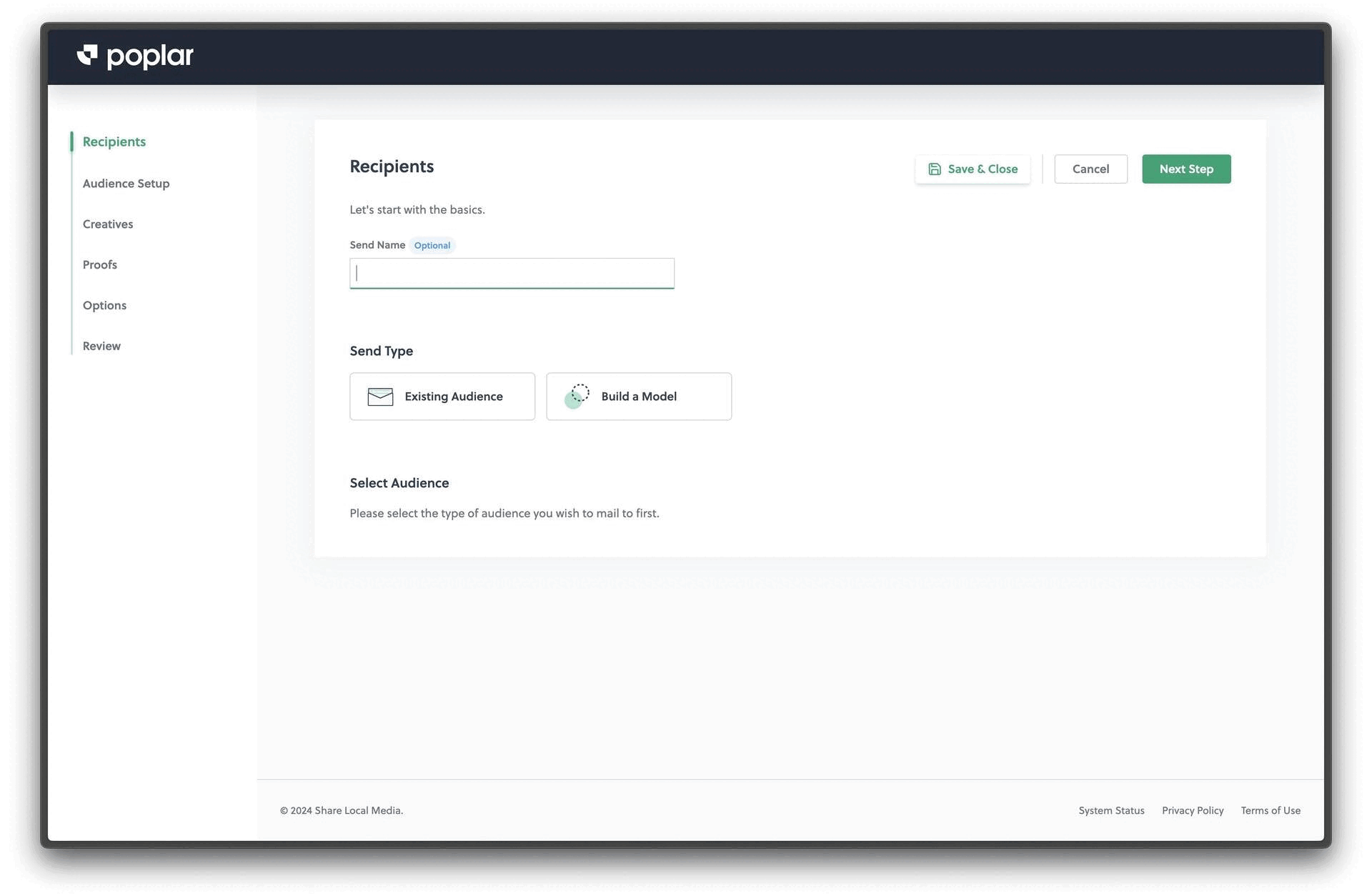Click the Save & Close button
This screenshot has width=1372, height=896.
pyautogui.click(x=973, y=169)
